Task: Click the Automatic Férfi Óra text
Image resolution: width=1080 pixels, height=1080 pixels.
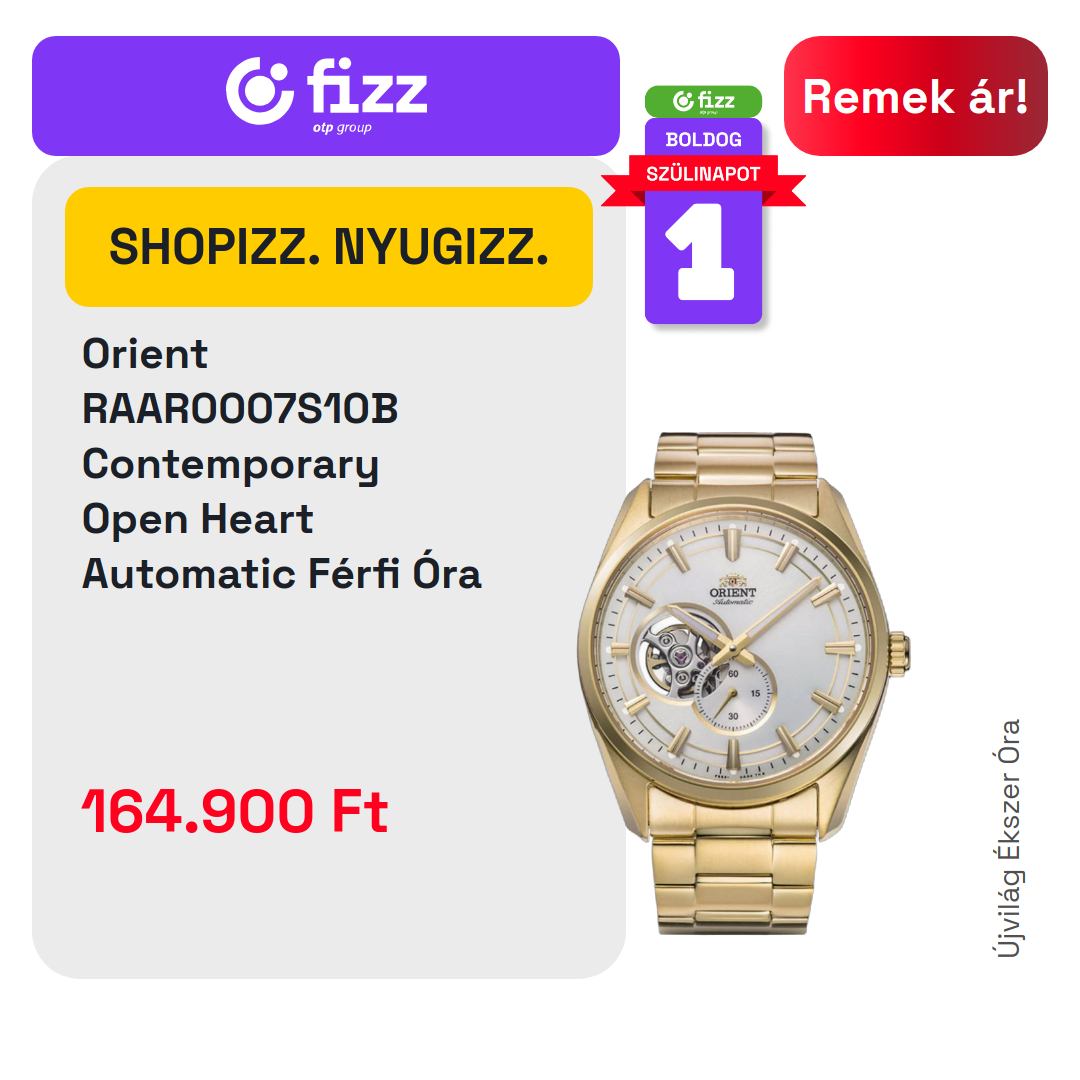Action: [x=282, y=572]
